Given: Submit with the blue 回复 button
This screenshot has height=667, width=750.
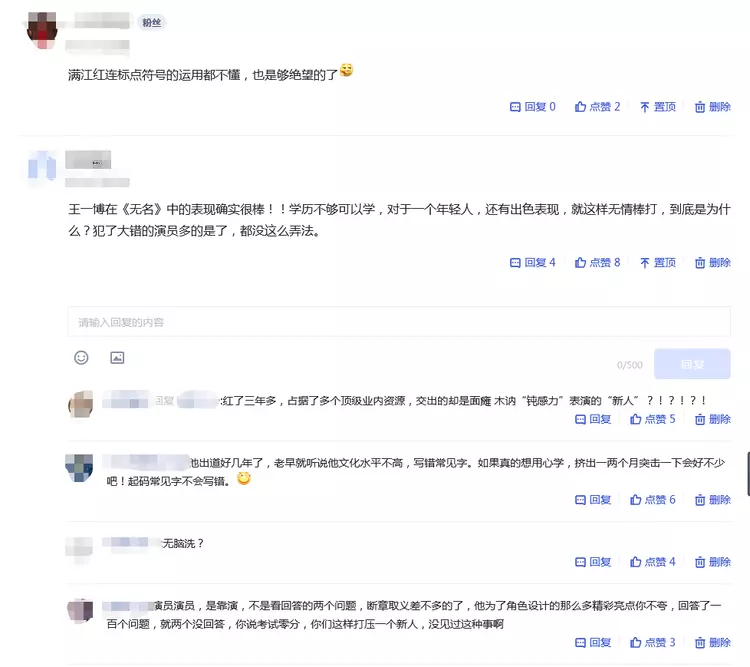Looking at the screenshot, I should pyautogui.click(x=692, y=364).
